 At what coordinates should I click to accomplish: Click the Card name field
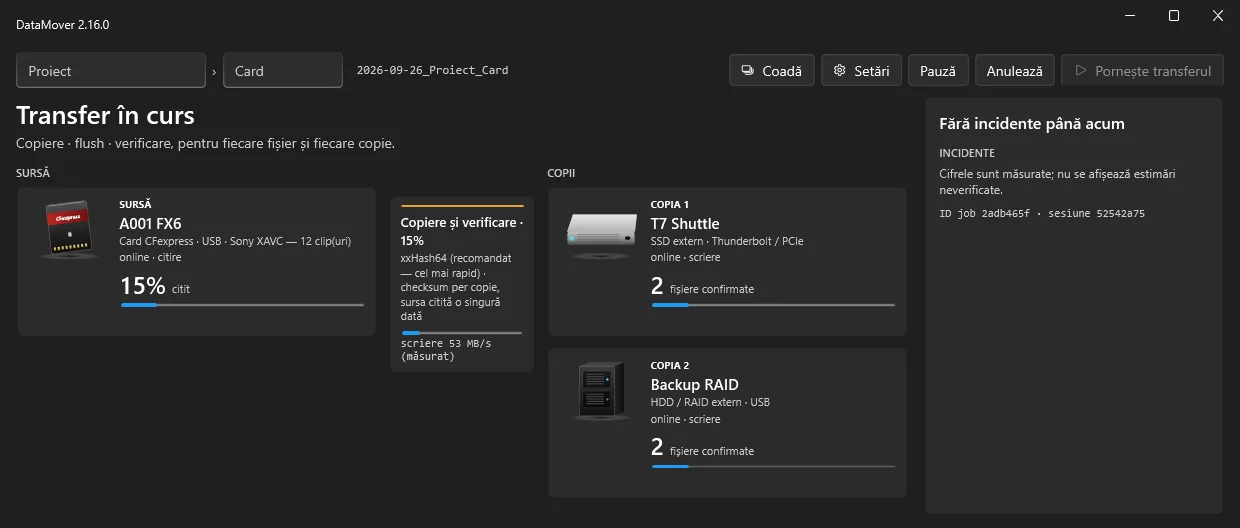tap(283, 71)
